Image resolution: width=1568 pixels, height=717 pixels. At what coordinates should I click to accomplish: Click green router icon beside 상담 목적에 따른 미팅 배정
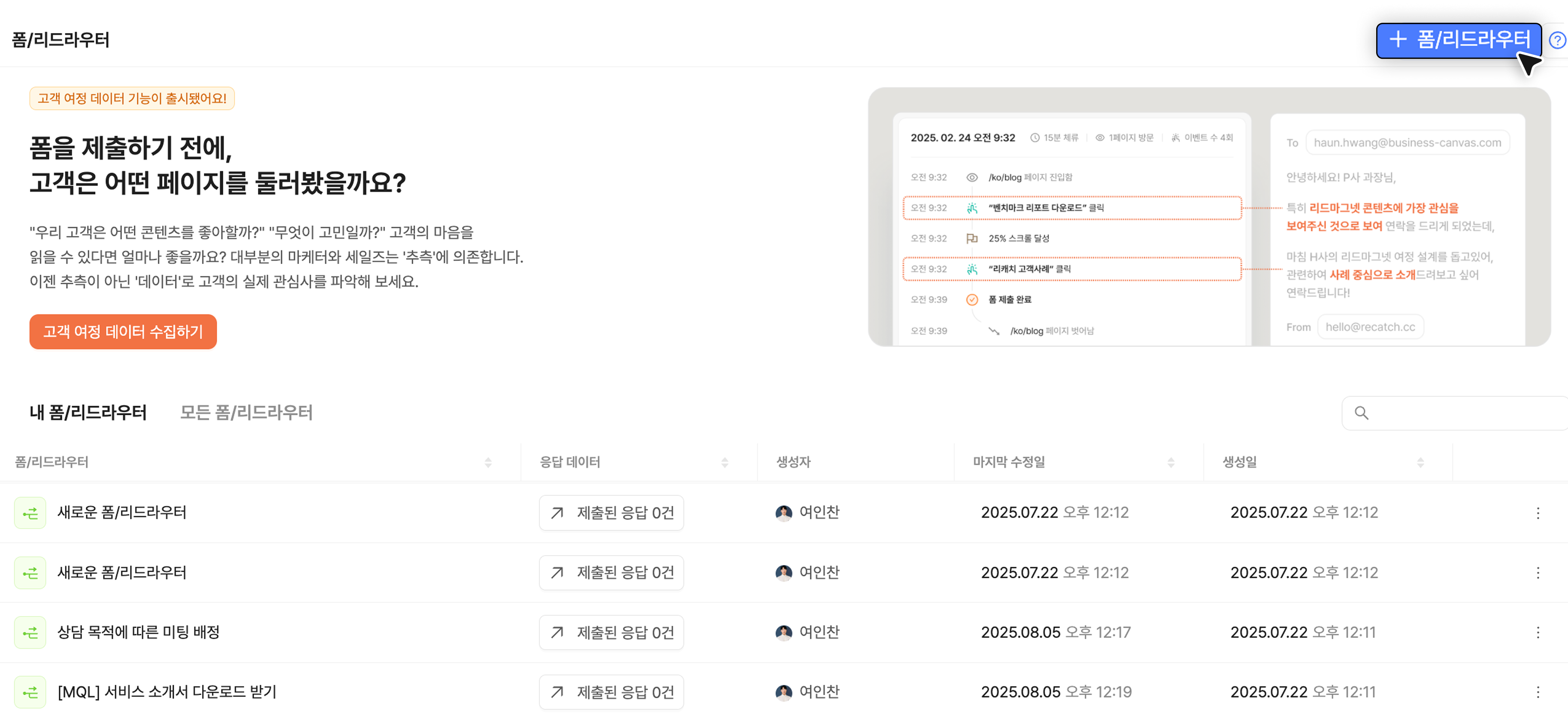30,633
